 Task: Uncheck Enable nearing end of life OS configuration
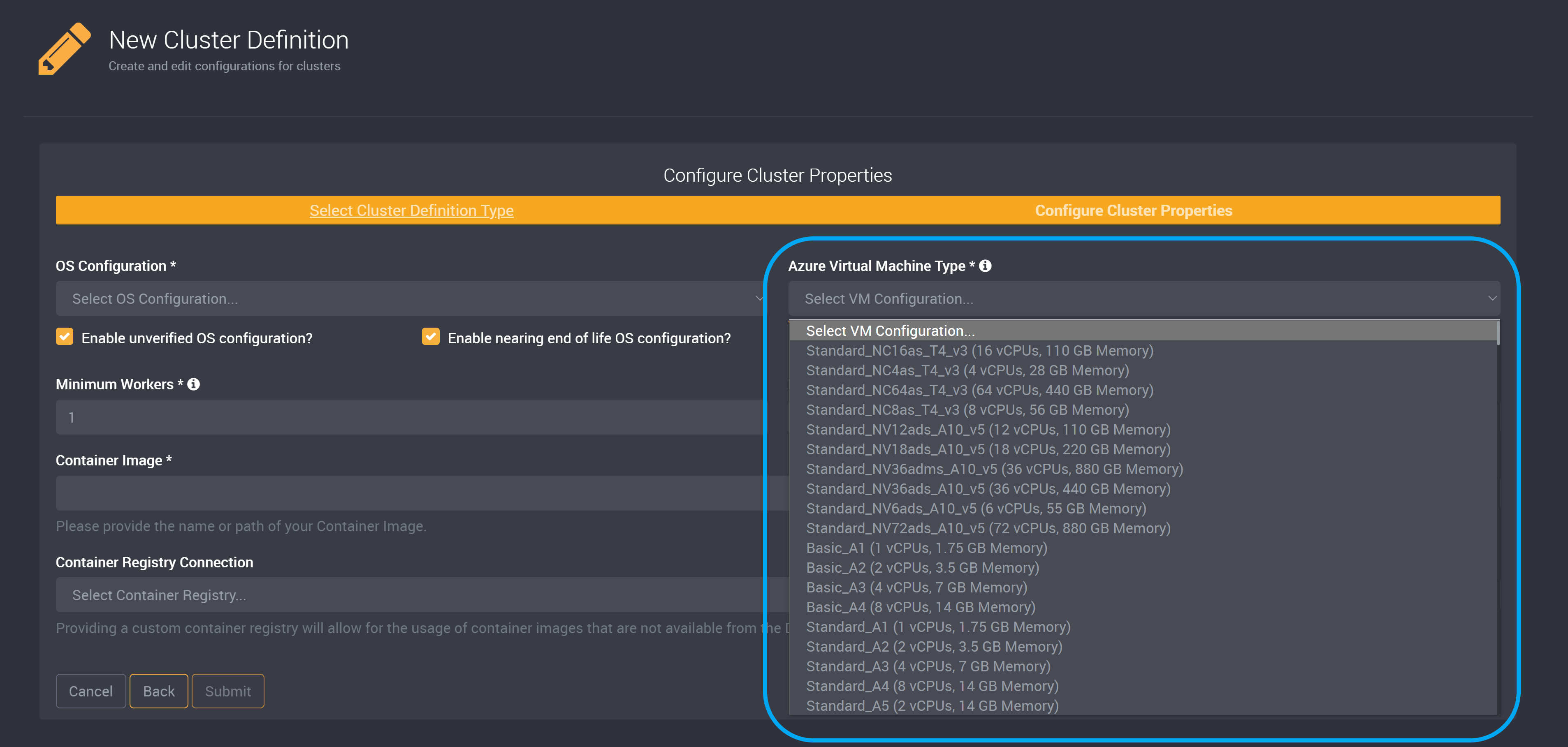[430, 336]
